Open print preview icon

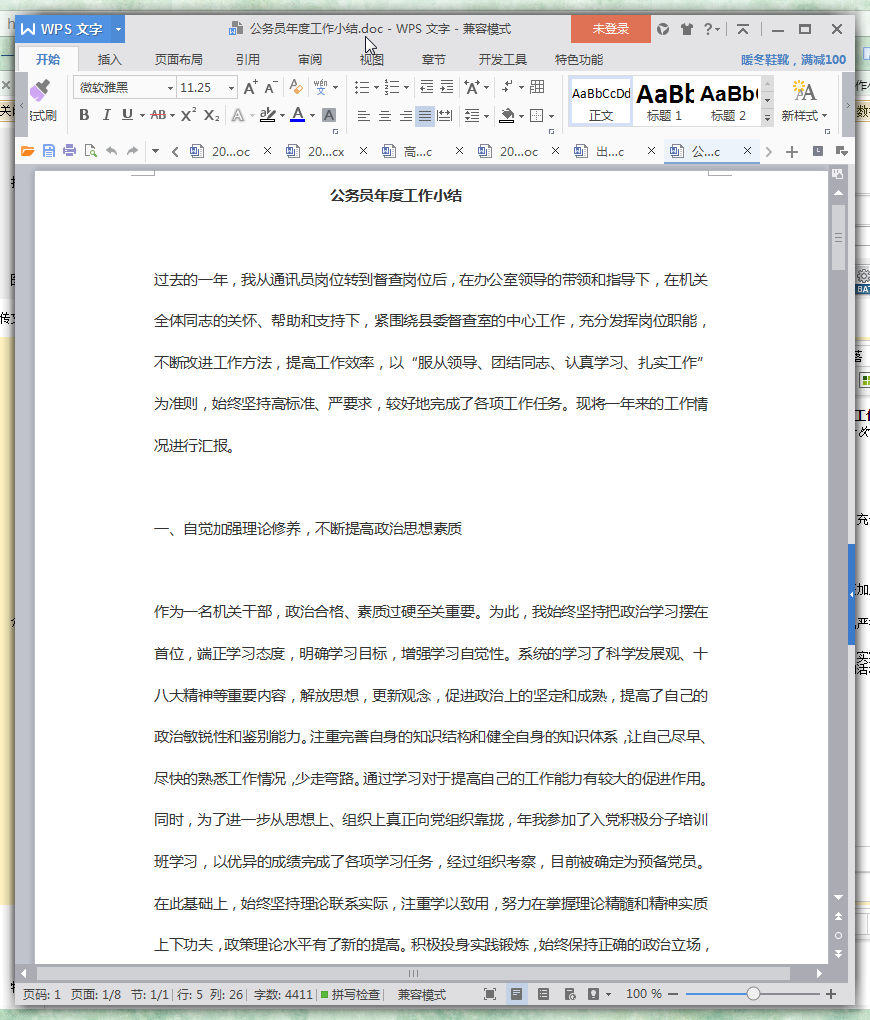[90, 152]
